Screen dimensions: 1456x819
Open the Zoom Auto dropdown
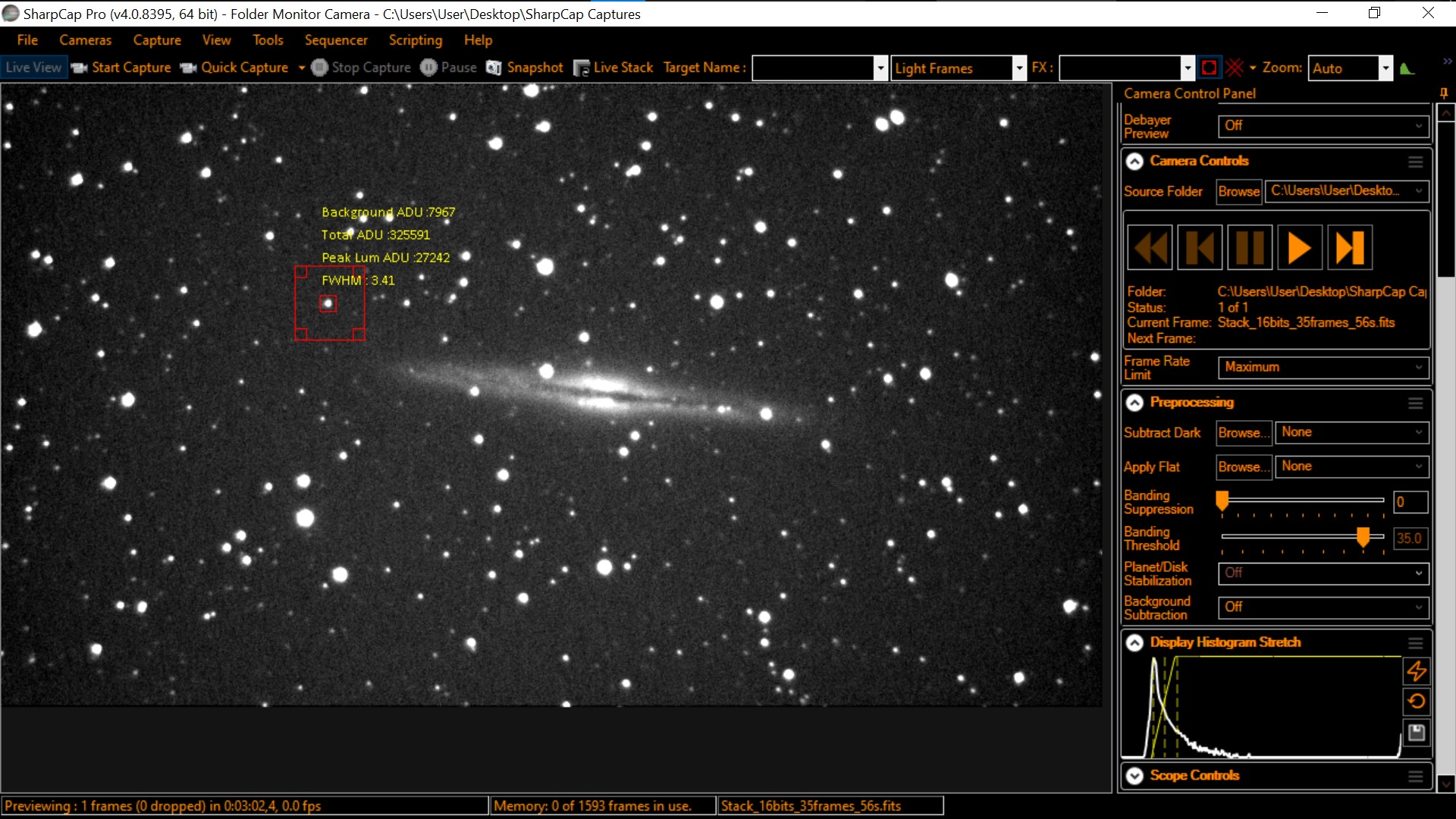click(x=1385, y=68)
